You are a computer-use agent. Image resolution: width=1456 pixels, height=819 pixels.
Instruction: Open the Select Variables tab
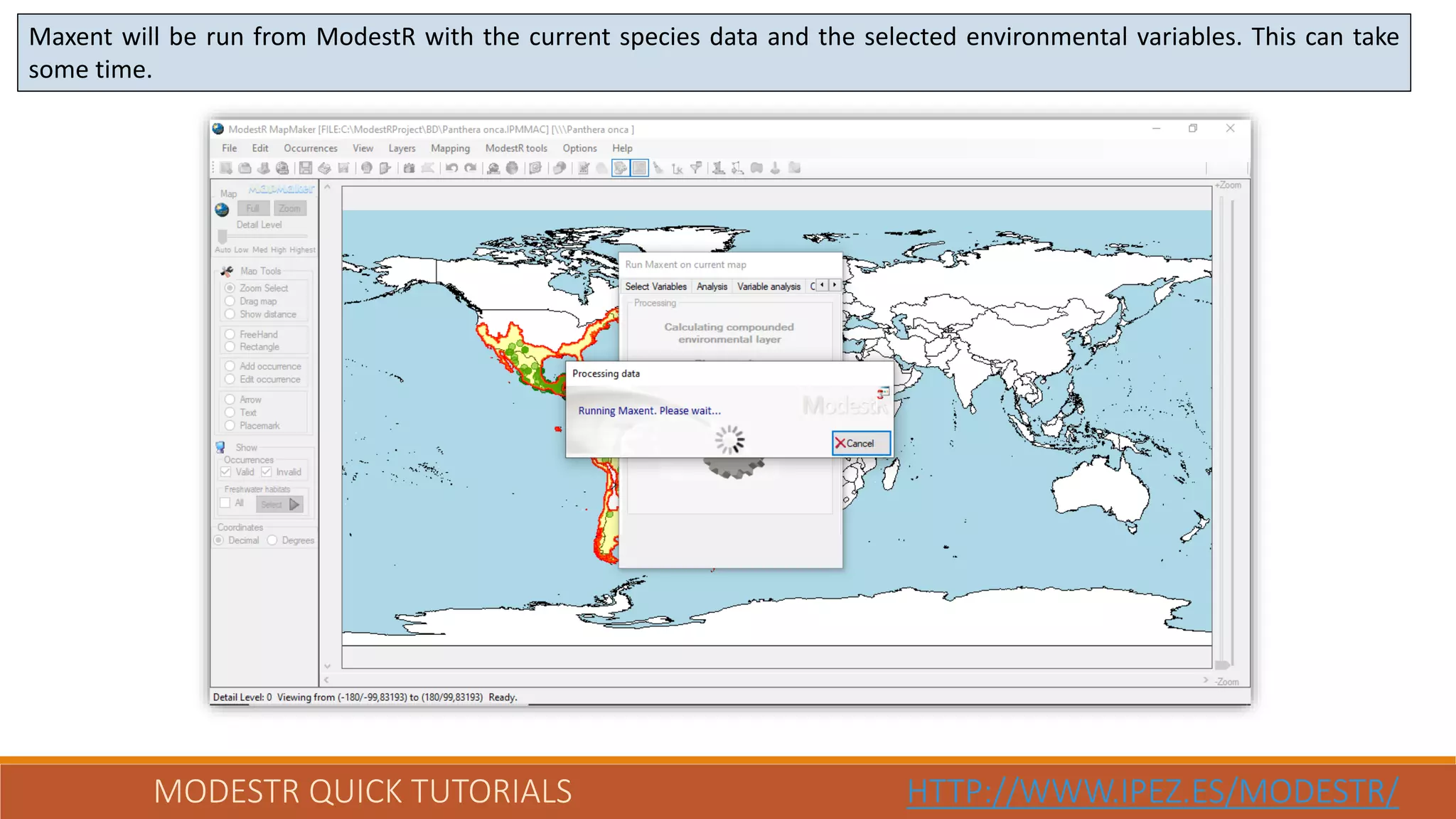click(x=655, y=287)
